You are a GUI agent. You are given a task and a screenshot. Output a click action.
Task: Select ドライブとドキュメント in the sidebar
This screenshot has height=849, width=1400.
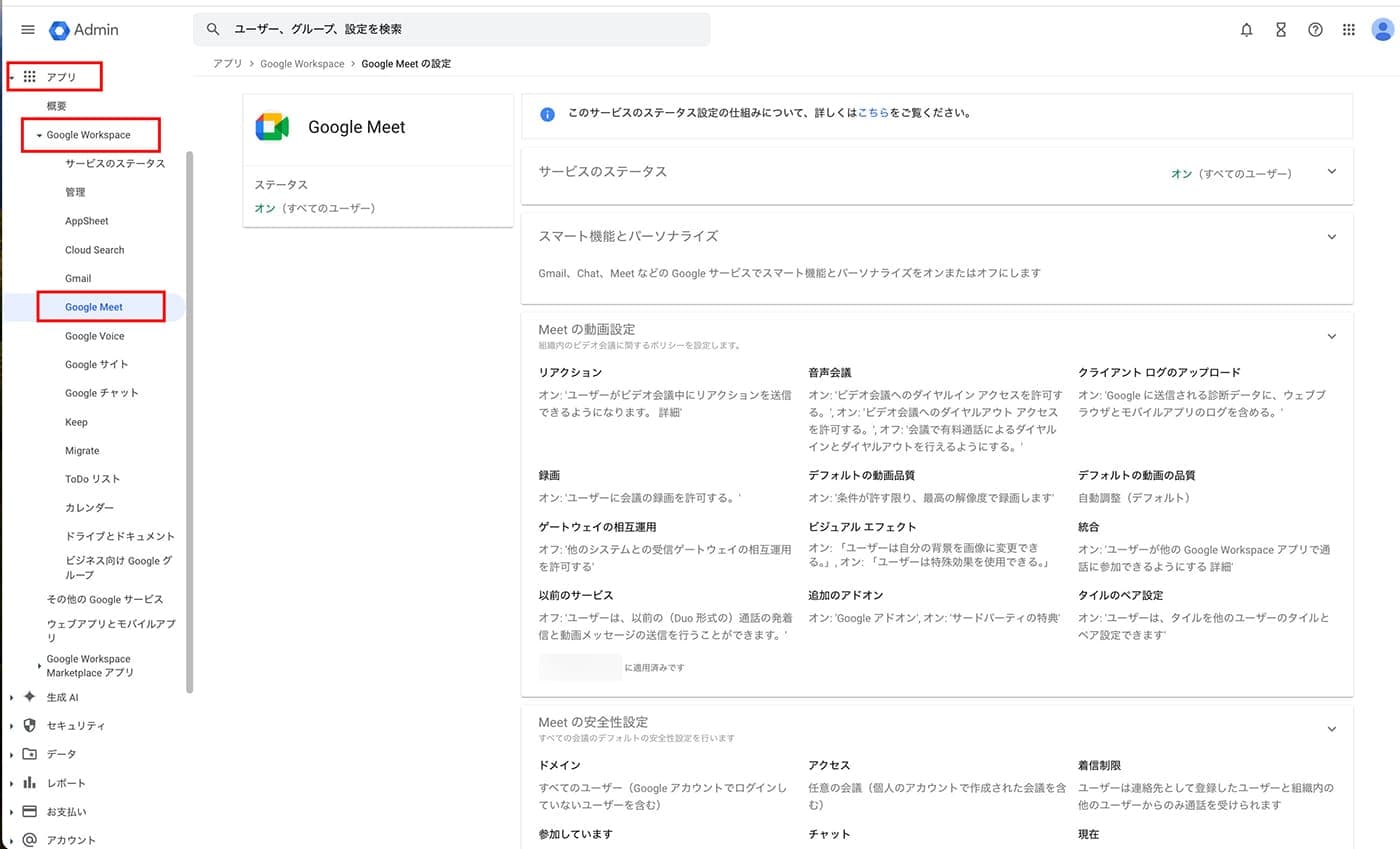click(120, 536)
